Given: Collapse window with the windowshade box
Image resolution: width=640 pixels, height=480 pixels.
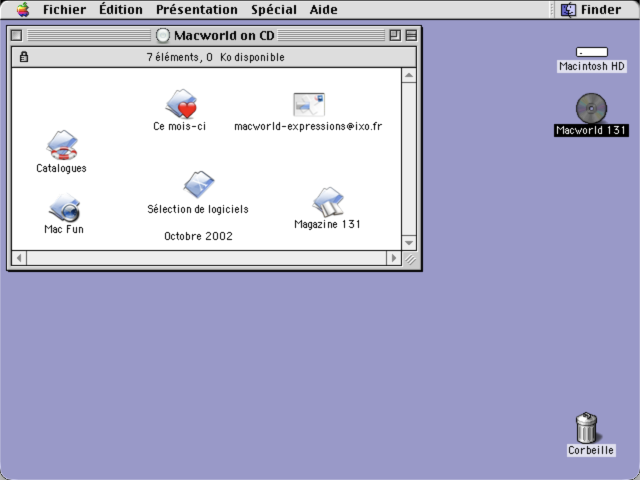Looking at the screenshot, I should tap(411, 36).
